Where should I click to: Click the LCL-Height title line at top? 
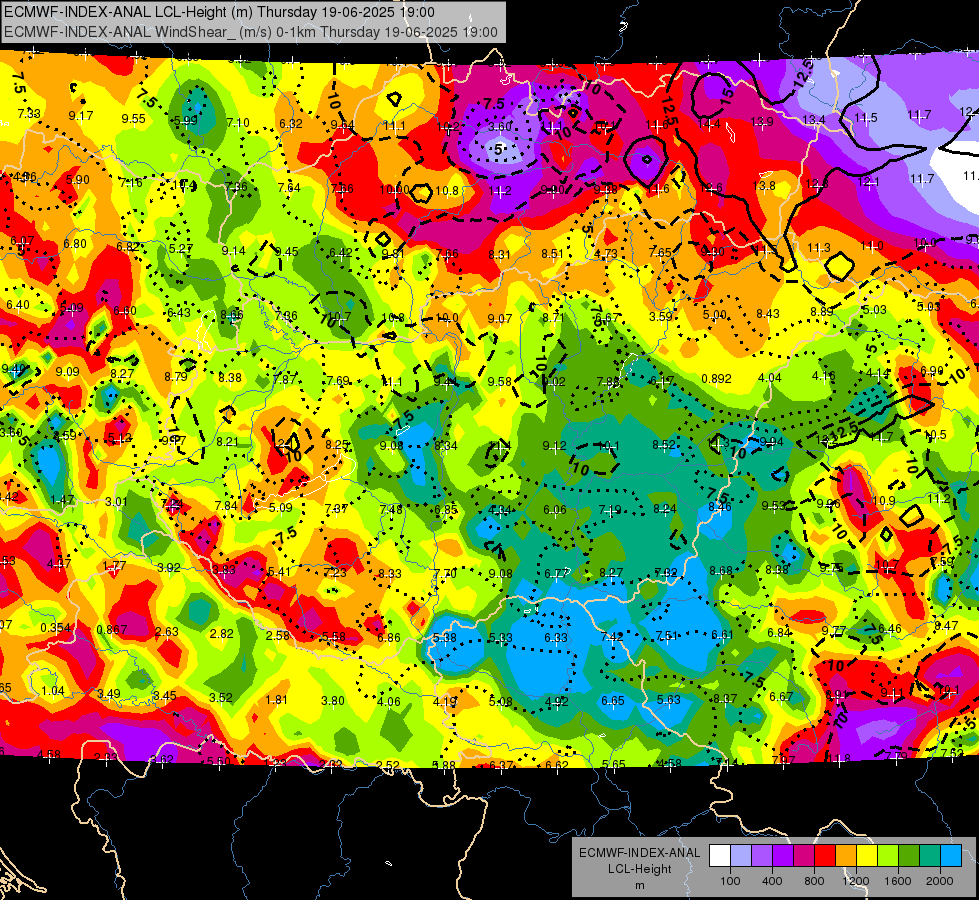(x=219, y=12)
